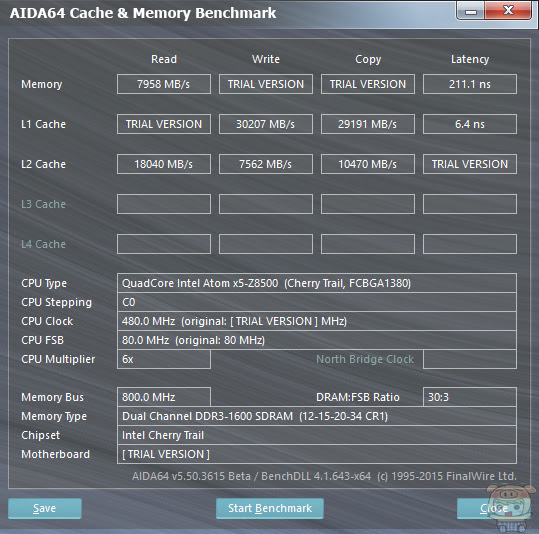The image size is (539, 534).
Task: Click the Copy column header
Action: tap(368, 59)
